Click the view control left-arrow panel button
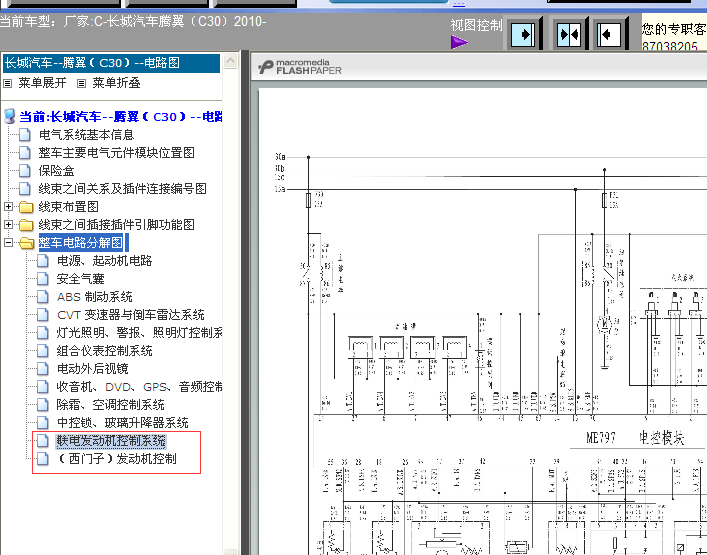The height and width of the screenshot is (555, 707). pyautogui.click(x=609, y=34)
